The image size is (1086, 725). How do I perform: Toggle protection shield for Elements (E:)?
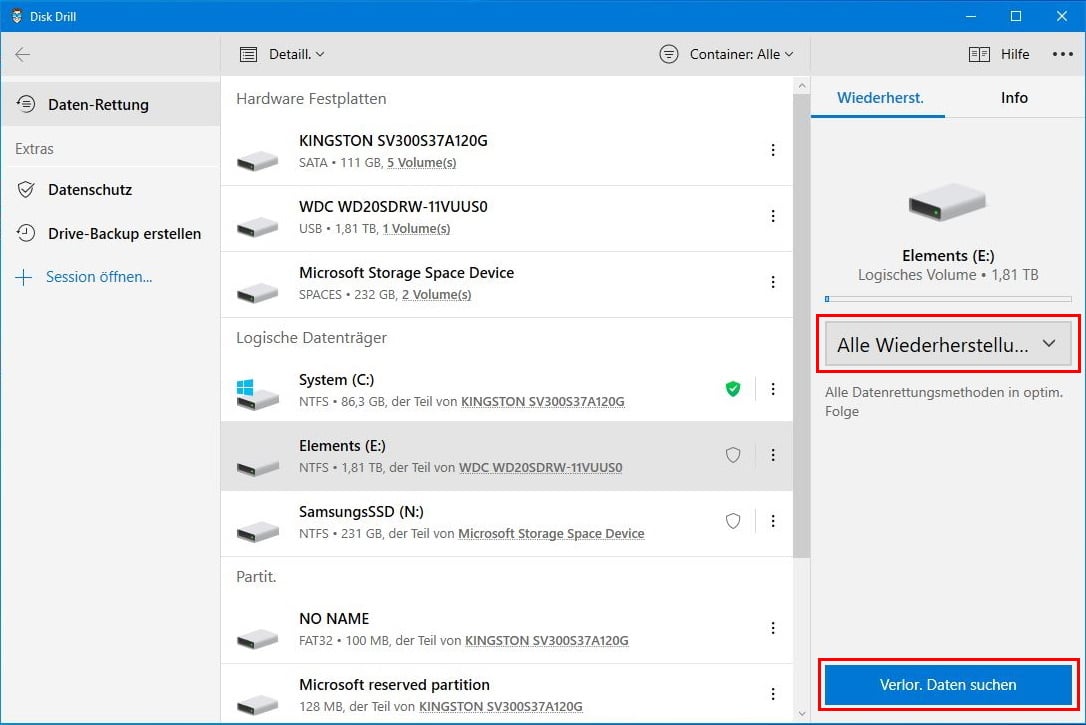[x=733, y=455]
